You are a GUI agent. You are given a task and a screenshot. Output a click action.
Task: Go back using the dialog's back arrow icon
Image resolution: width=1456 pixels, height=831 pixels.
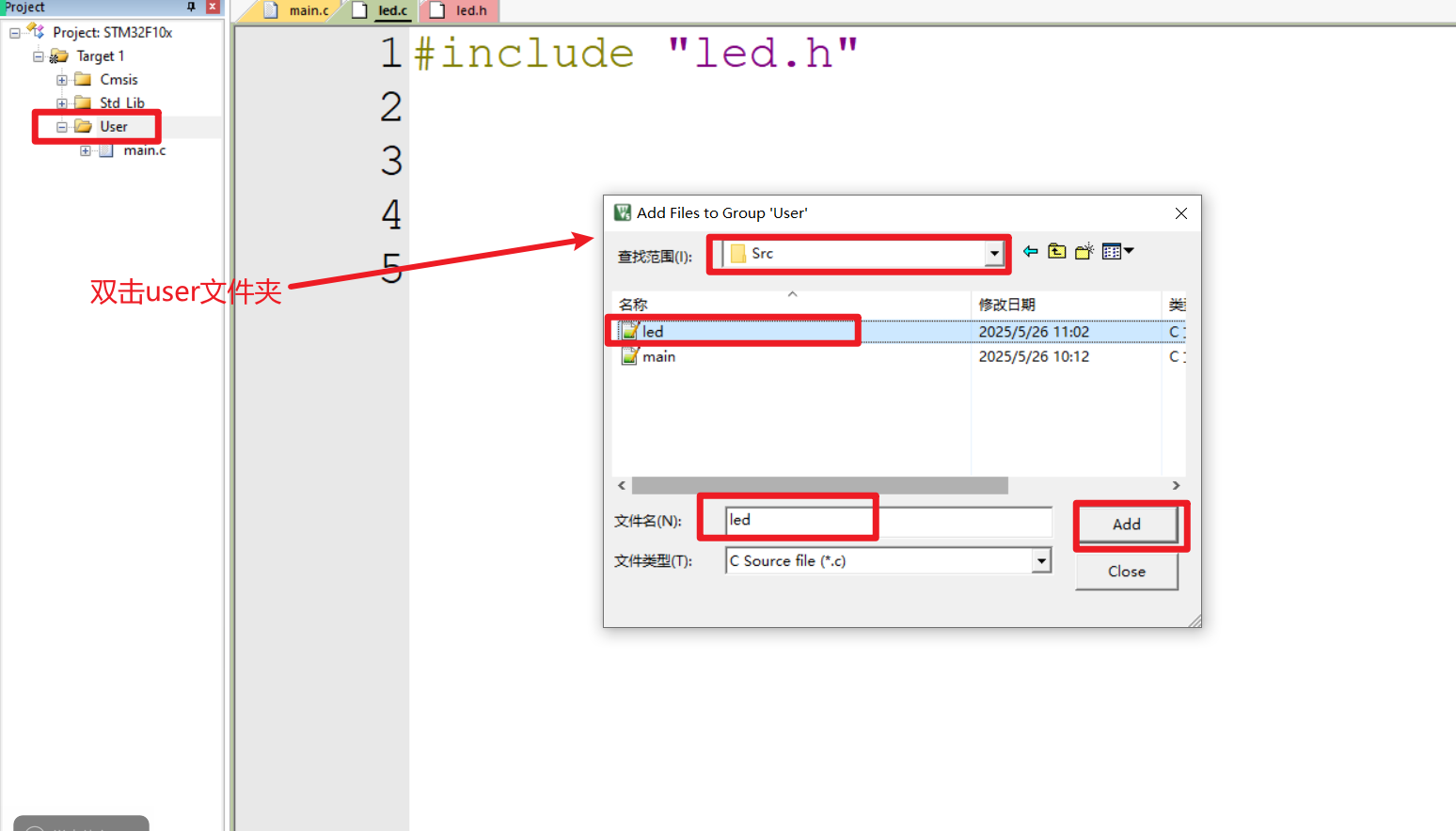tap(1030, 251)
